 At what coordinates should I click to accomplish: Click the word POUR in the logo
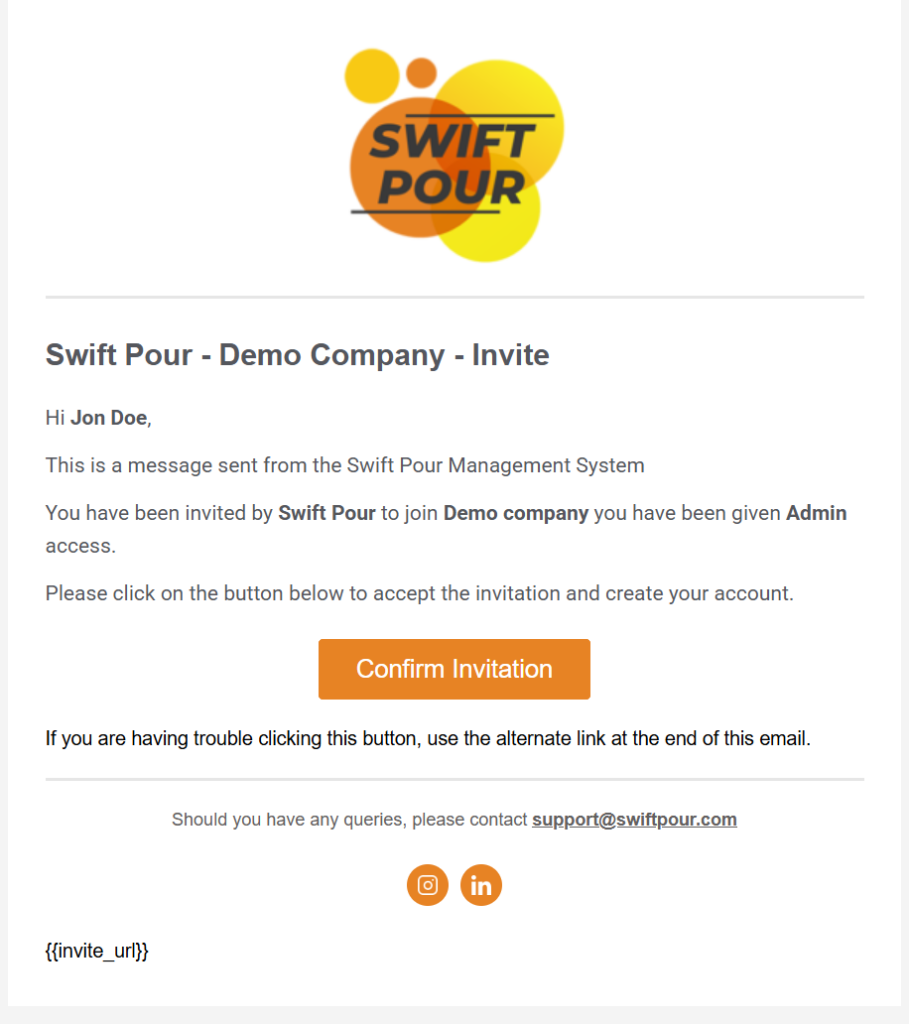pyautogui.click(x=451, y=187)
